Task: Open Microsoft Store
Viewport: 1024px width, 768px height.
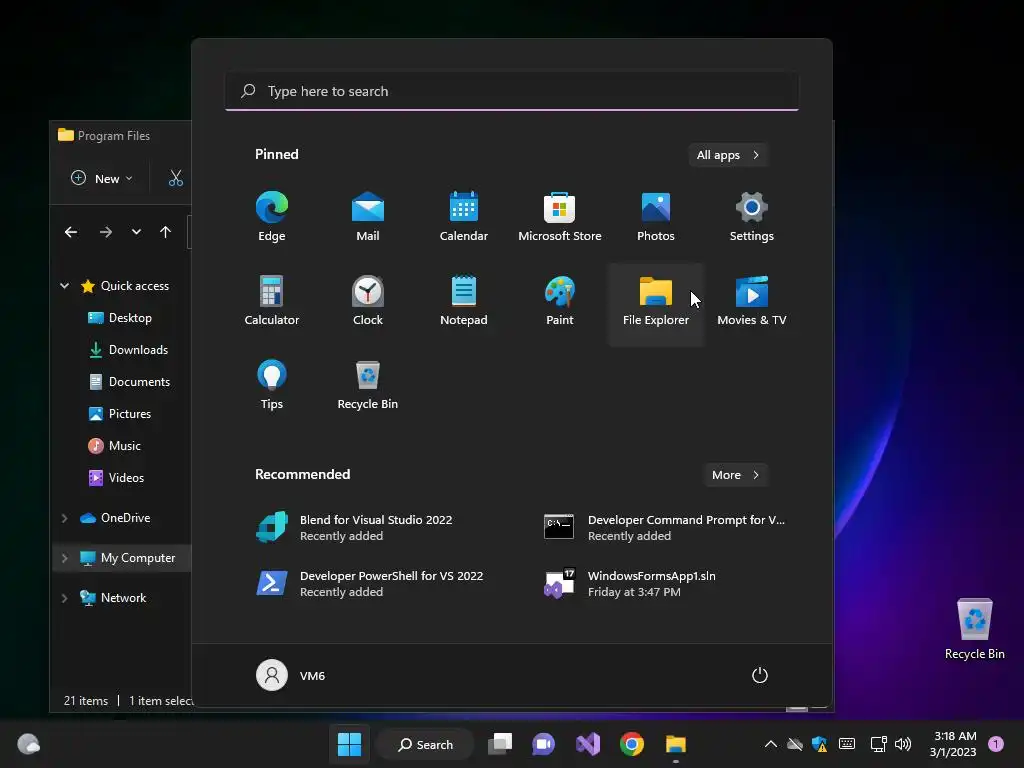Action: tap(560, 217)
